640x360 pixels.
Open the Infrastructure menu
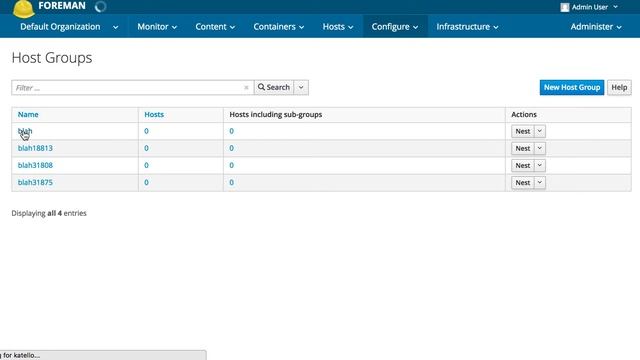[x=467, y=27]
